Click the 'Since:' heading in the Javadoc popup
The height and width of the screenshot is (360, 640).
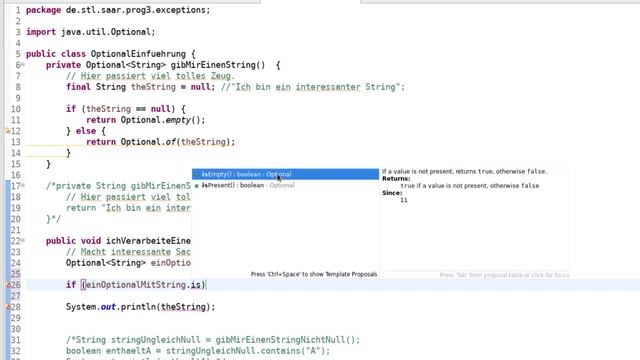pyautogui.click(x=392, y=193)
